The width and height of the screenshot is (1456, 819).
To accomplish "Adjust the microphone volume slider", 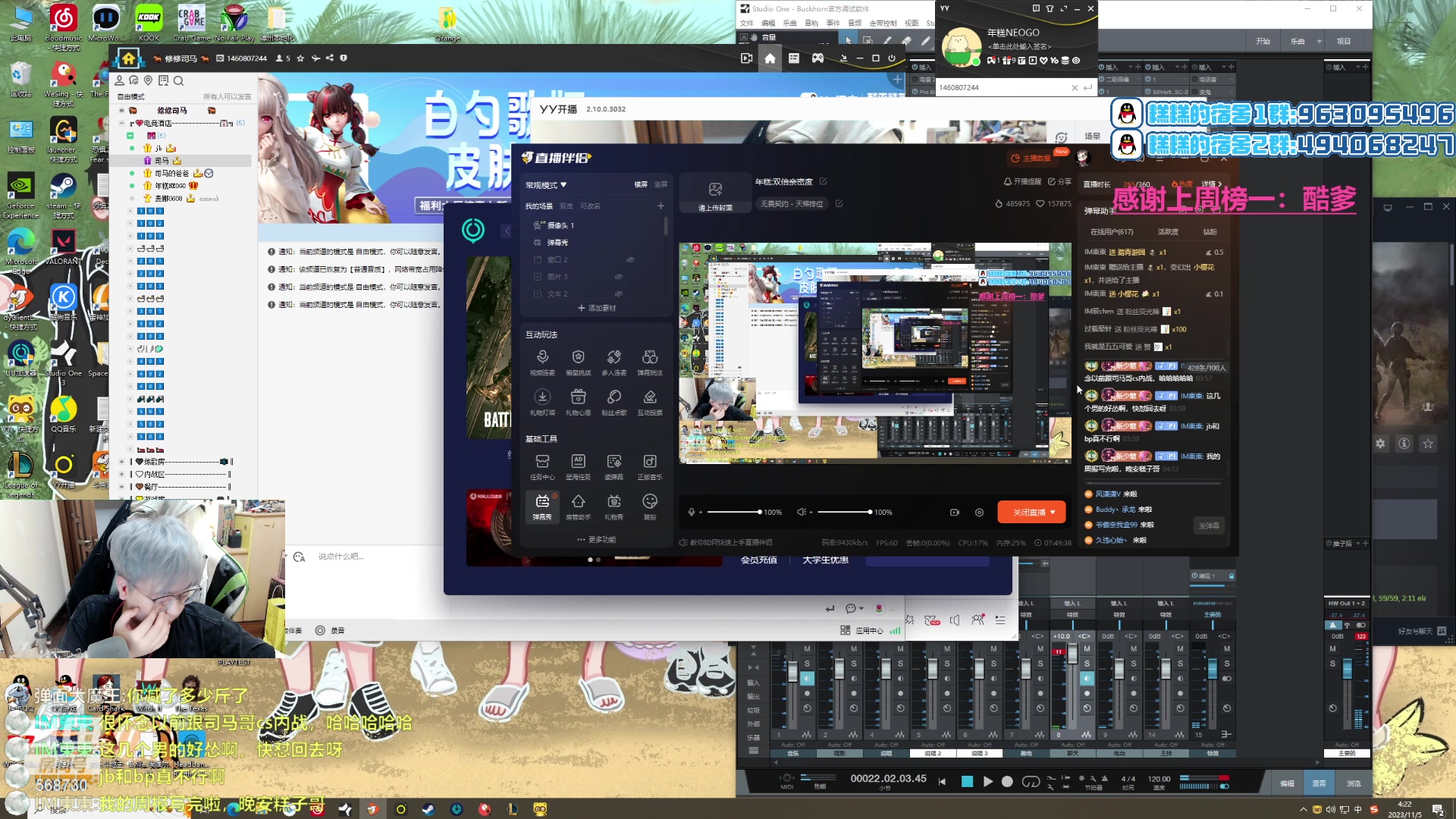I will click(733, 513).
